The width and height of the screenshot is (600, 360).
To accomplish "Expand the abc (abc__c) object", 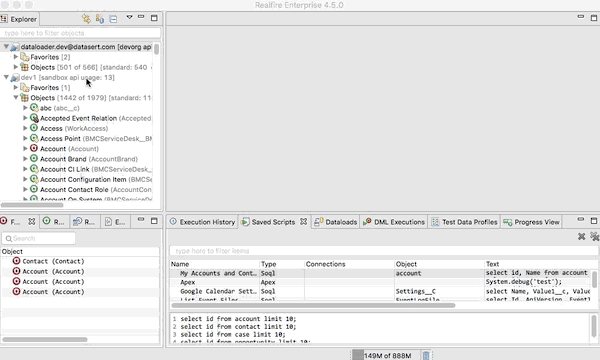I will click(x=25, y=108).
